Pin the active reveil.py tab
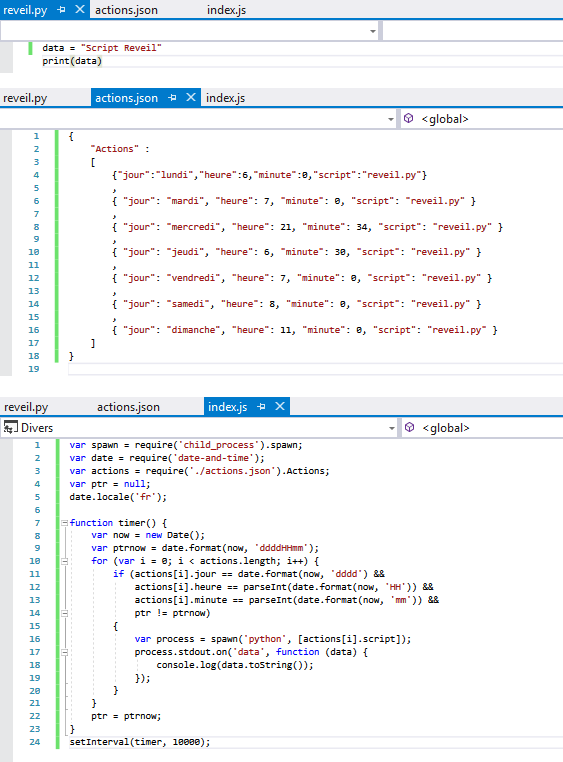This screenshot has width=563, height=762. (61, 9)
